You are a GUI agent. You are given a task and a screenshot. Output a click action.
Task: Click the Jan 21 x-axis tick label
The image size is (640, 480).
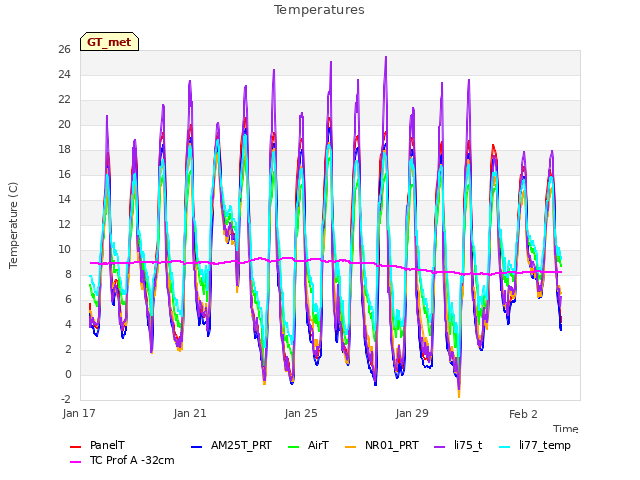click(190, 413)
